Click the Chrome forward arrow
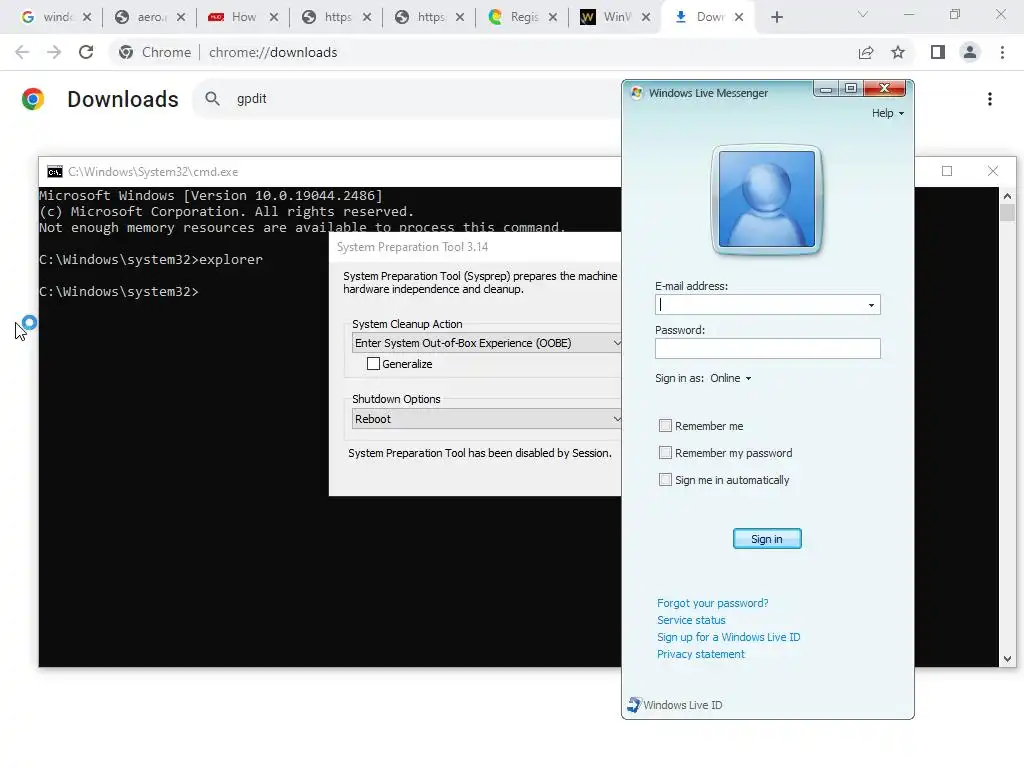The height and width of the screenshot is (768, 1024). pyautogui.click(x=54, y=52)
